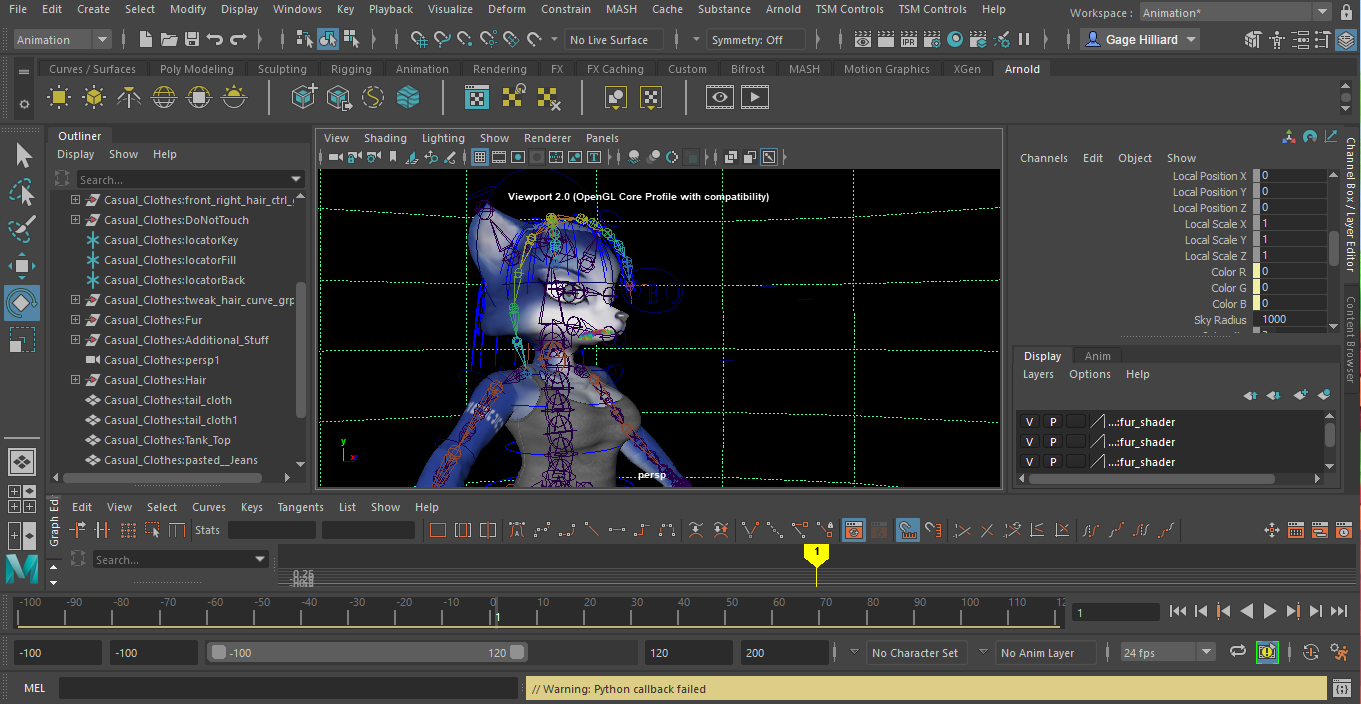This screenshot has width=1361, height=704.
Task: Expand Casual_Clothes:Additional_Stuff node
Action: pyautogui.click(x=75, y=340)
